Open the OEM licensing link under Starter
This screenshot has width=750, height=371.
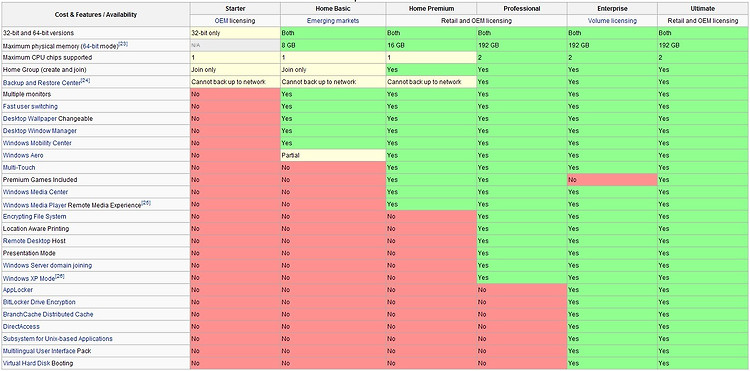pyautogui.click(x=235, y=21)
